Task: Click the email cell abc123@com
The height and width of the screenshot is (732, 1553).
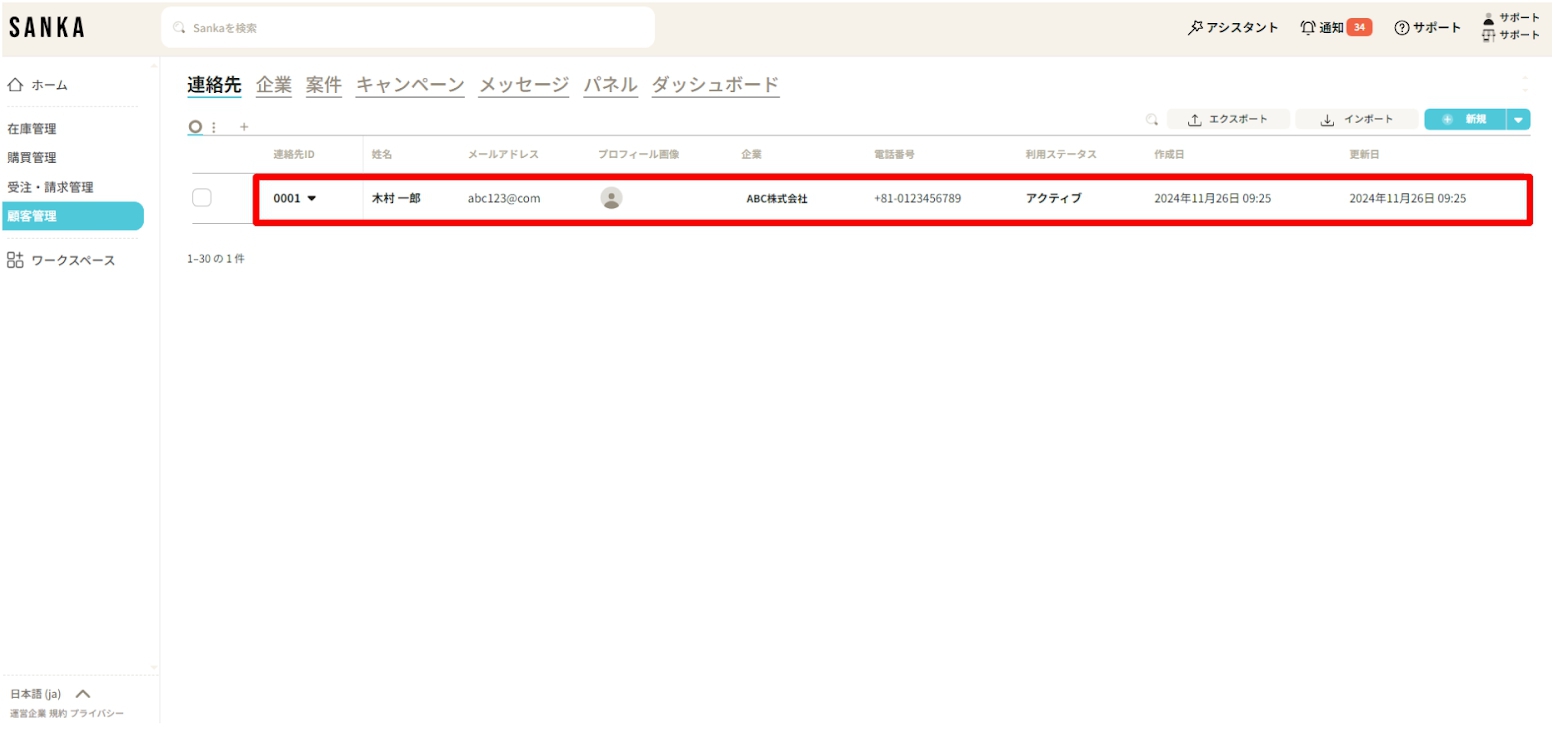Action: coord(504,199)
